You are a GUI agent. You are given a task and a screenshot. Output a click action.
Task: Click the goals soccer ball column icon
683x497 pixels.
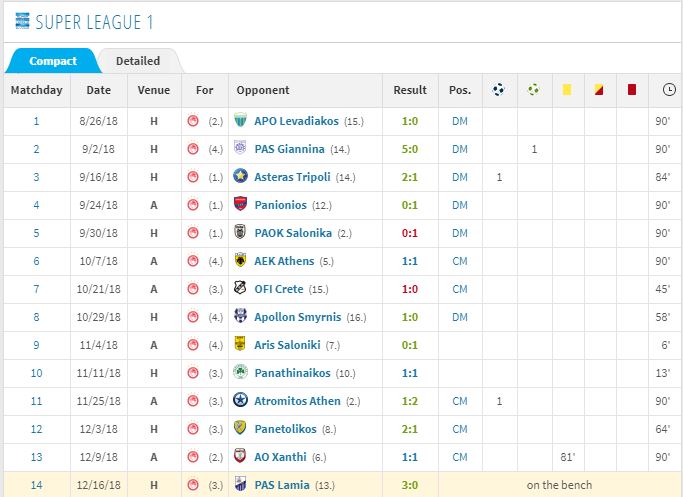(x=499, y=90)
